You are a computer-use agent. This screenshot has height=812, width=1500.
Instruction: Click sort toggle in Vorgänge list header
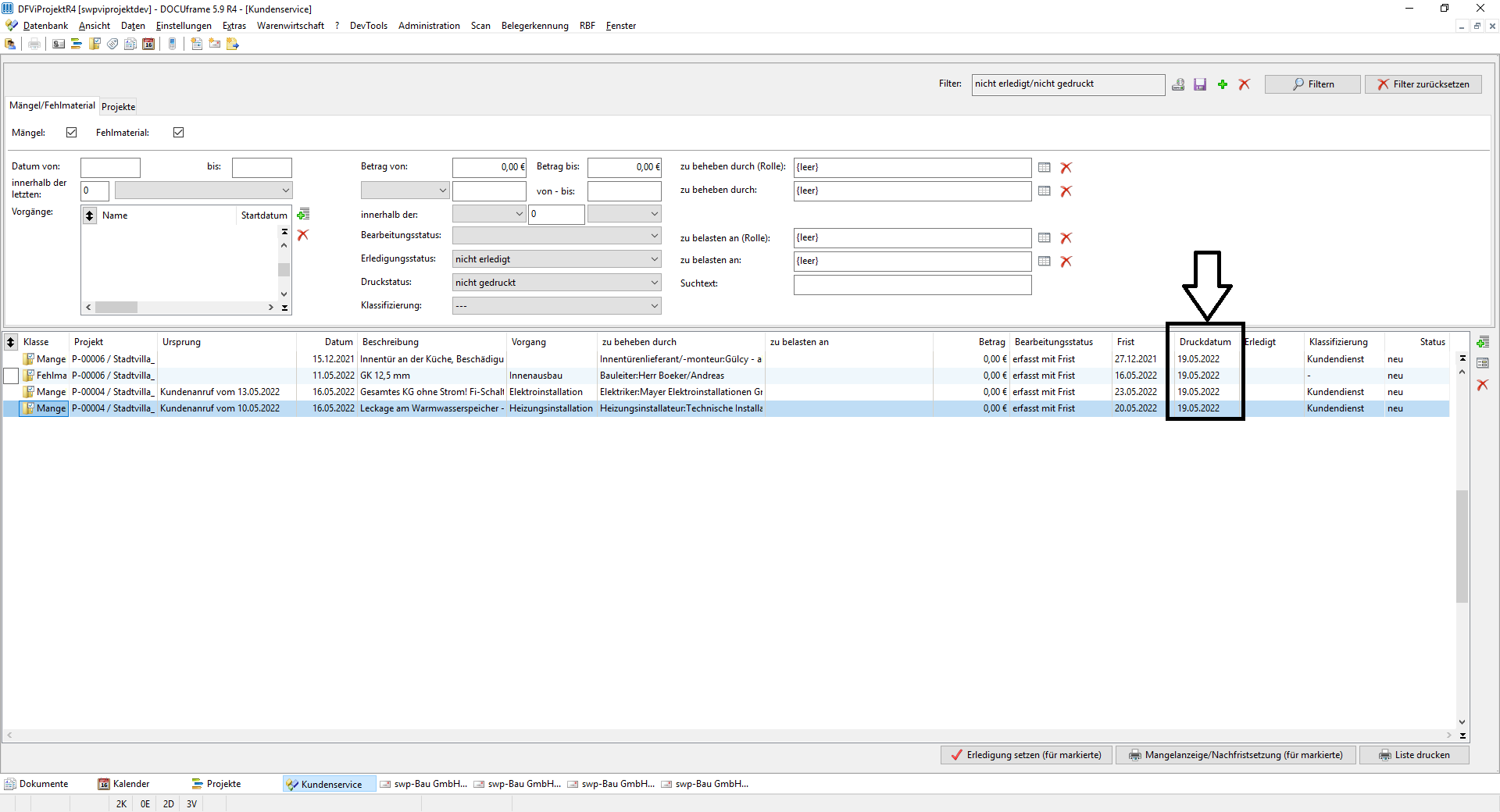click(90, 215)
